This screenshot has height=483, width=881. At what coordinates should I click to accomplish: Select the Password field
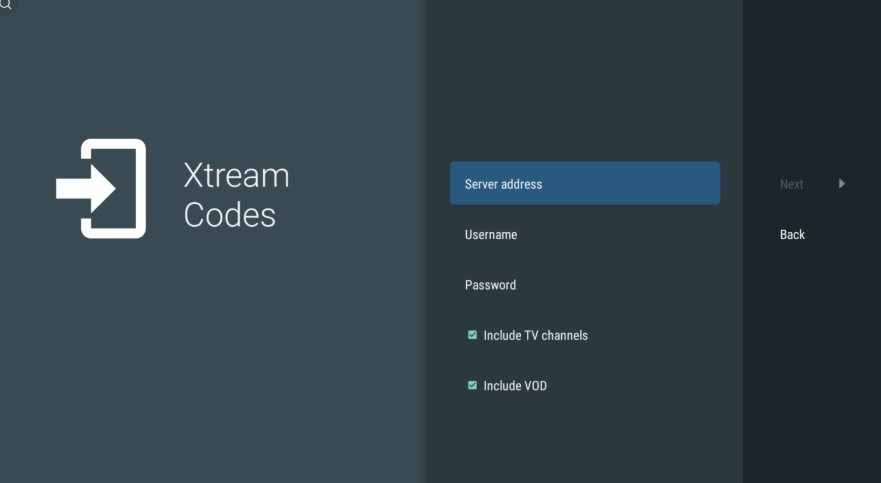click(585, 285)
